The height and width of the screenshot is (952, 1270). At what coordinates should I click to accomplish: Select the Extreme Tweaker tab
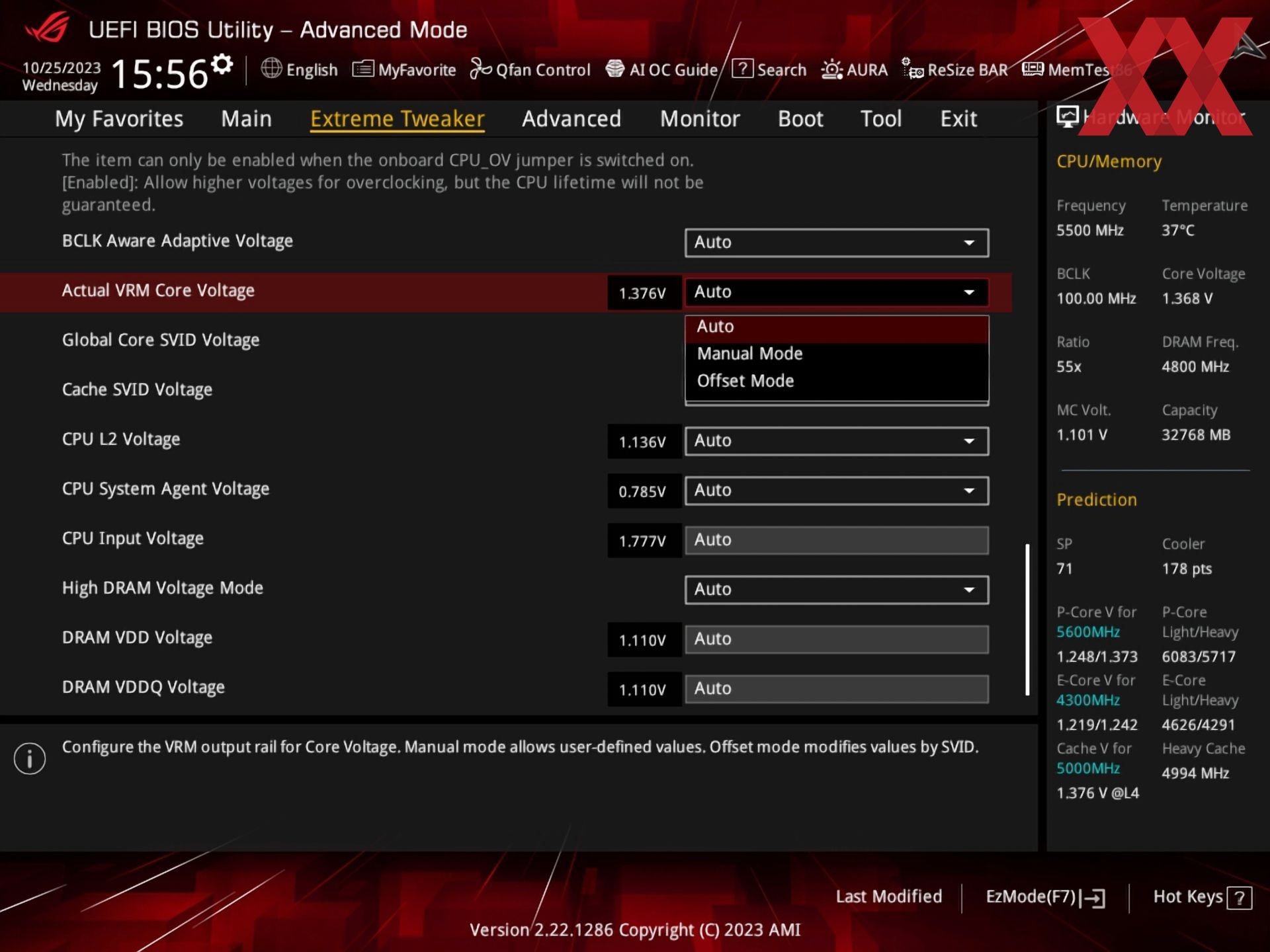point(398,119)
